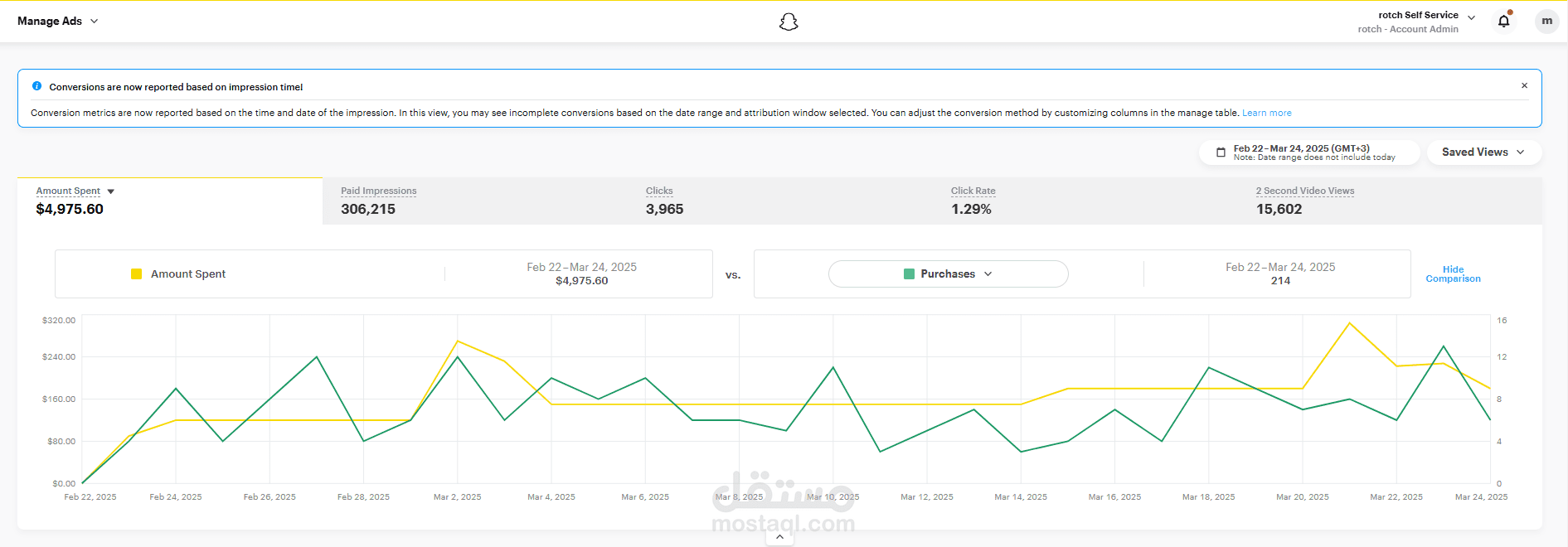Open the Learn more link
The width and height of the screenshot is (1568, 547).
tap(1266, 113)
